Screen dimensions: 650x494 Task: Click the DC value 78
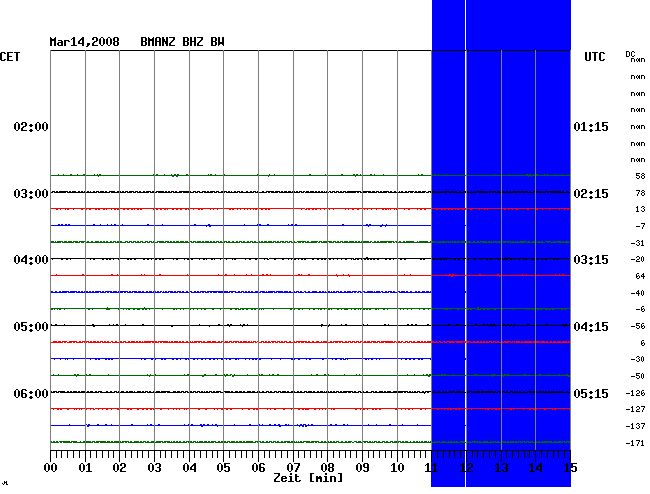[x=640, y=193]
